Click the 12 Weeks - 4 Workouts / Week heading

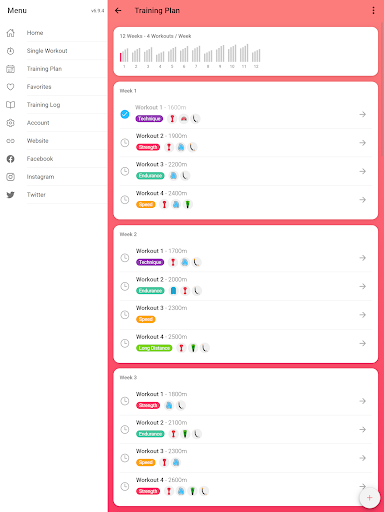tap(155, 36)
